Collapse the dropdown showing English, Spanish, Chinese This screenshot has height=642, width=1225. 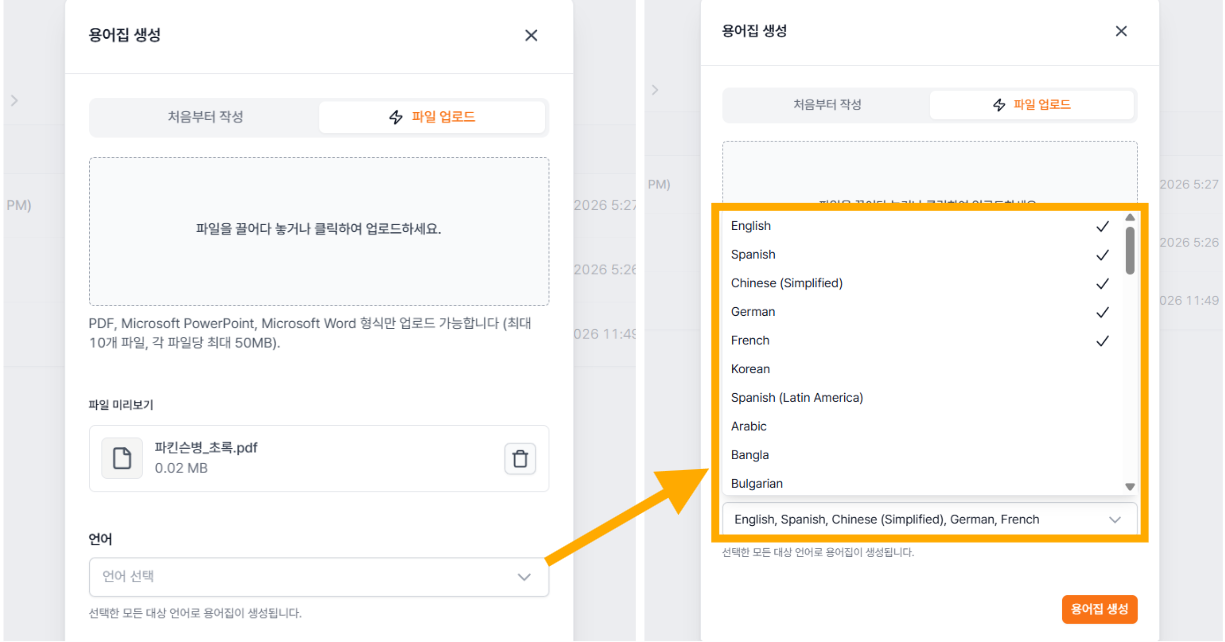[929, 520]
